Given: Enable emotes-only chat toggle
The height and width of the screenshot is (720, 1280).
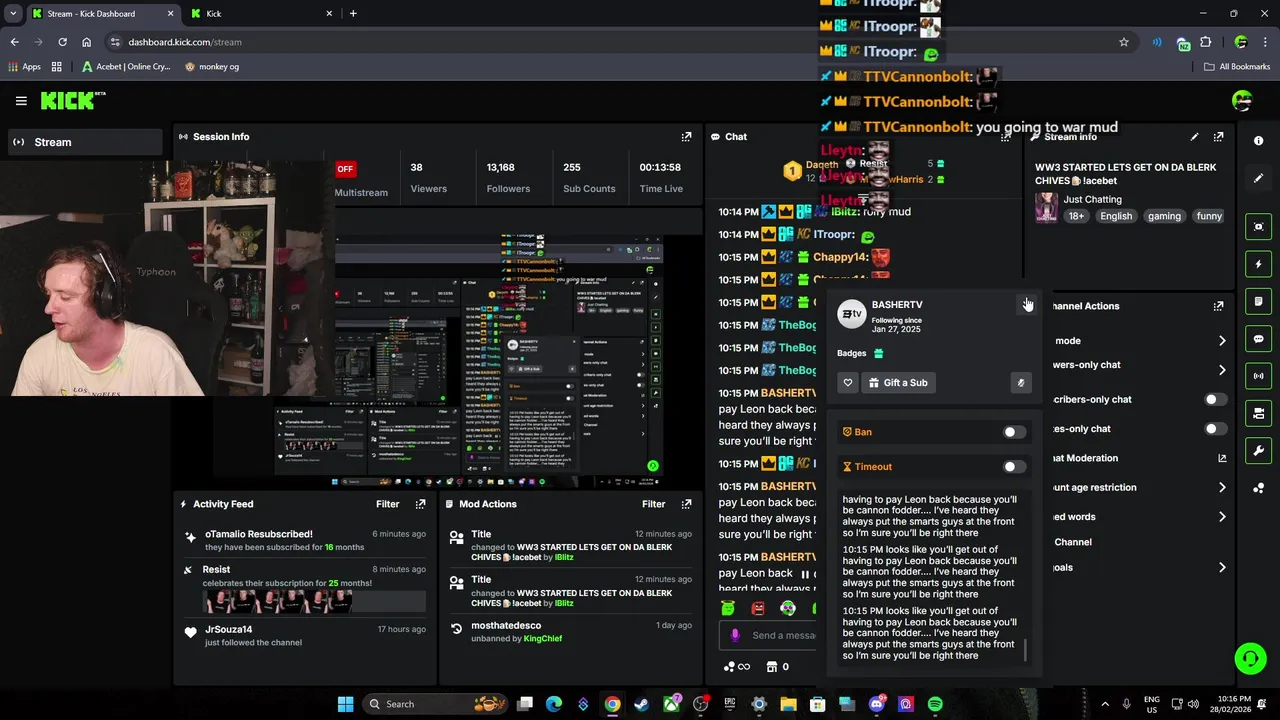Looking at the screenshot, I should coord(1215,429).
